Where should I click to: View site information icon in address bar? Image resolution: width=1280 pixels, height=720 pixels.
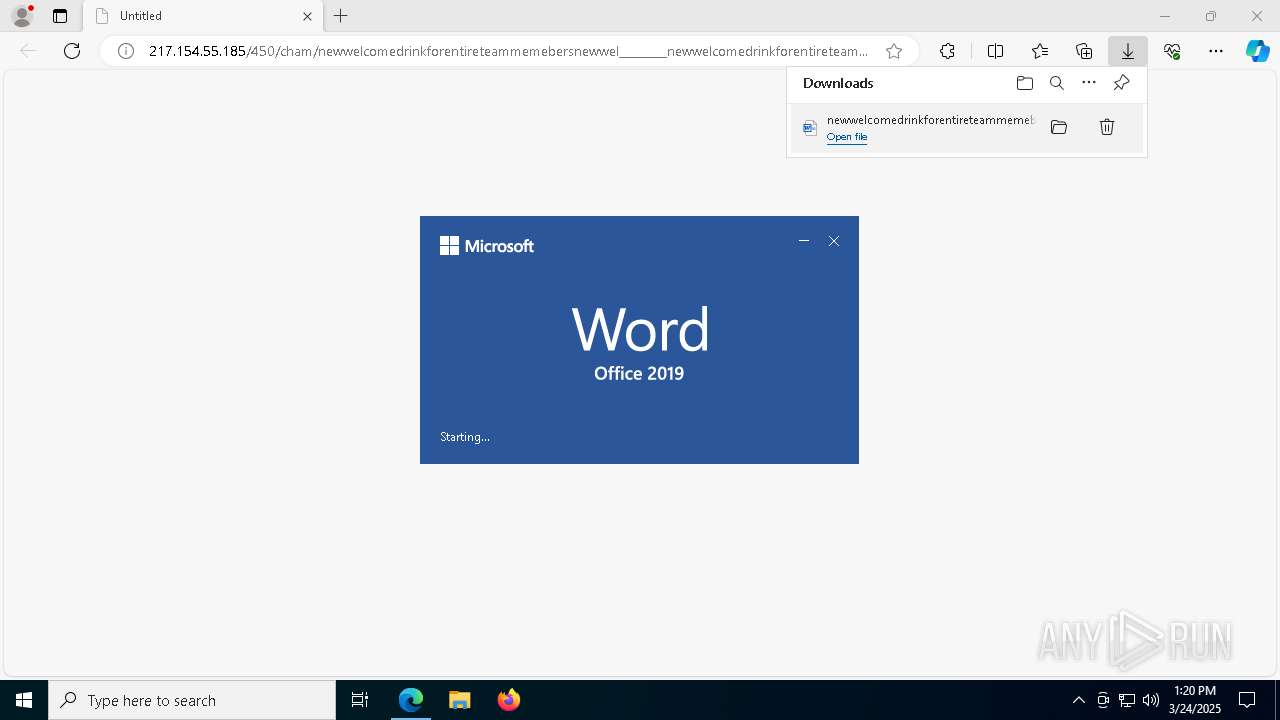coord(126,51)
